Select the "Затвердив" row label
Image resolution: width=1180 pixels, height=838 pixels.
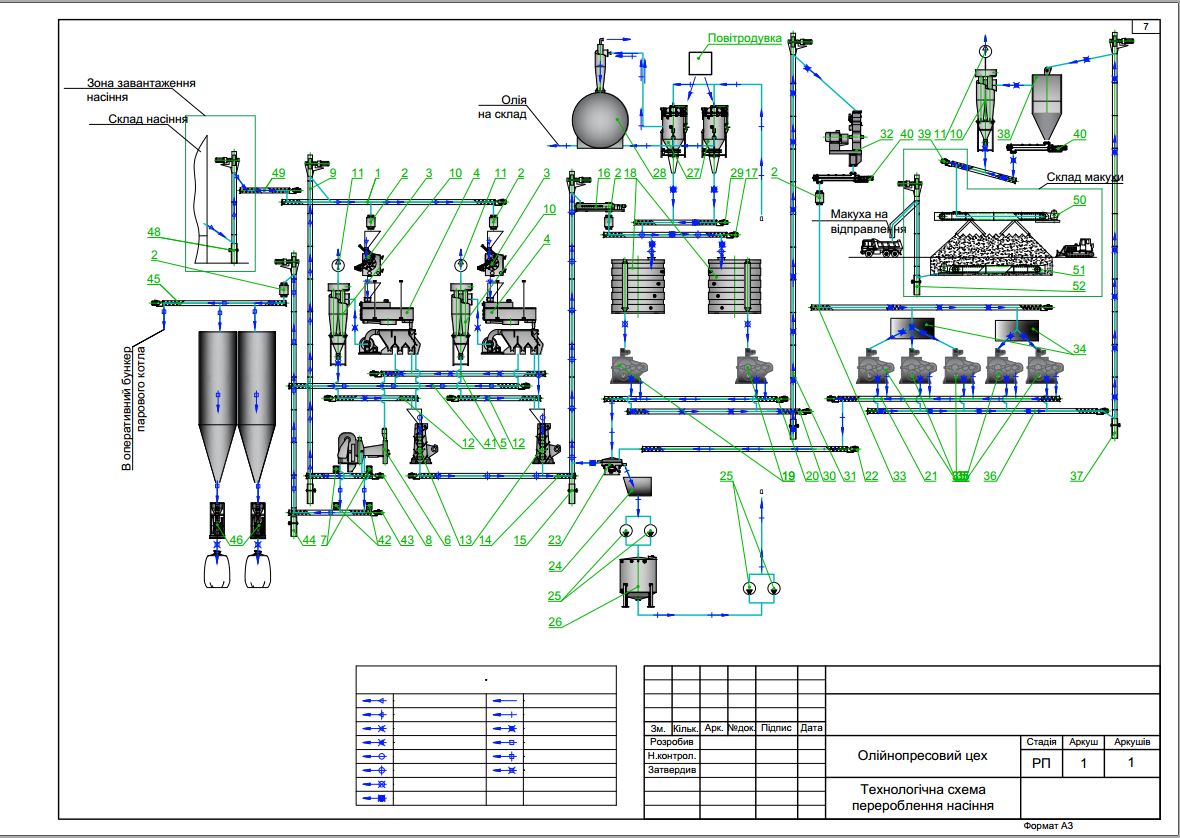[672, 770]
